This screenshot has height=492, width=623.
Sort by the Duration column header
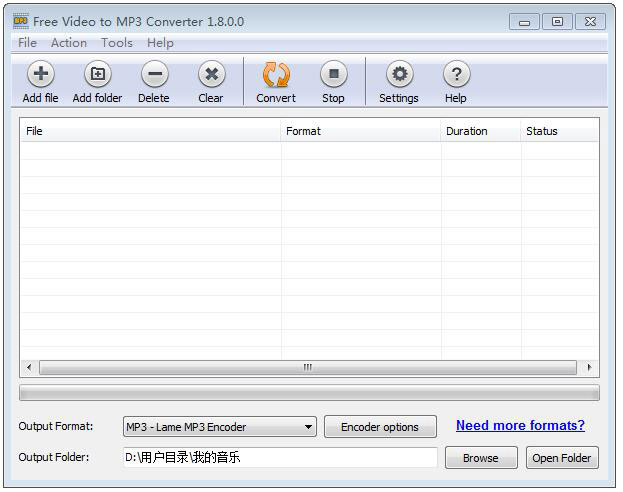[467, 131]
